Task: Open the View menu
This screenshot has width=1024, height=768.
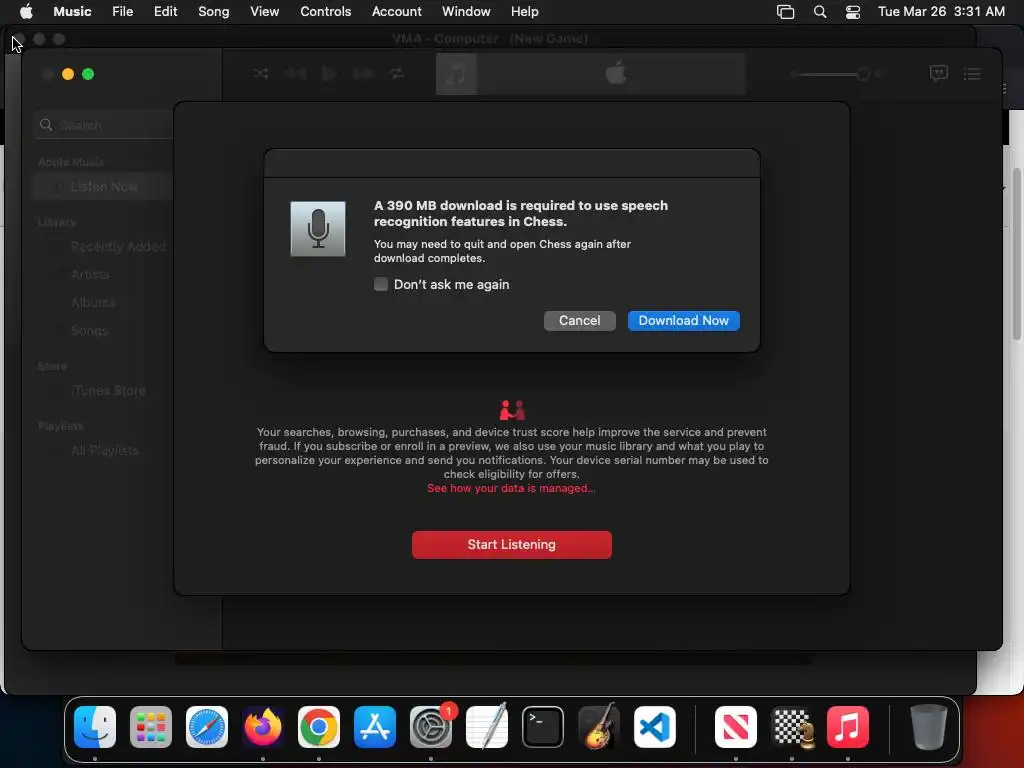Action: 264,12
